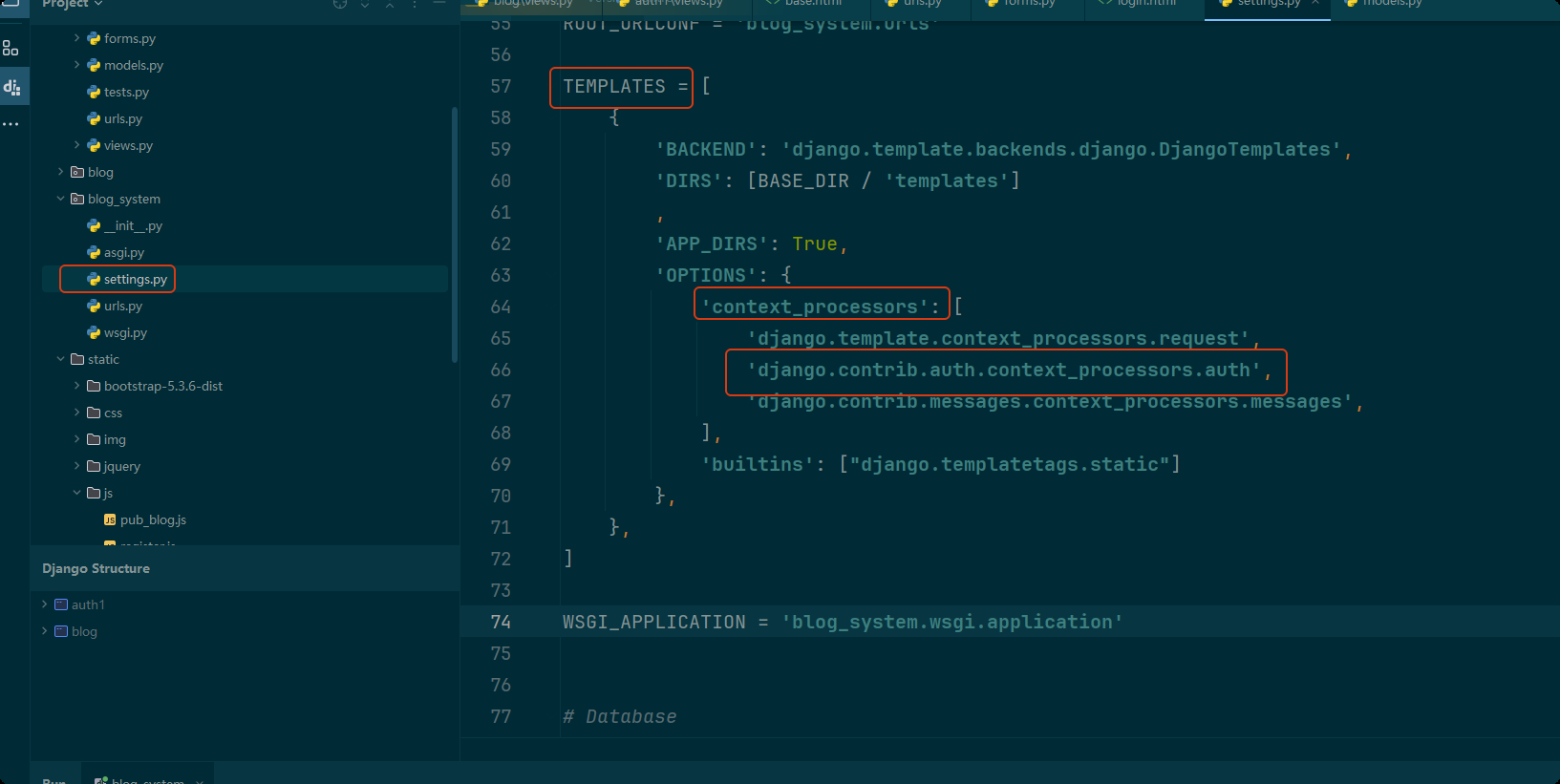1560x784 pixels.
Task: Open wsgi.py from the project tree
Action: 125,332
